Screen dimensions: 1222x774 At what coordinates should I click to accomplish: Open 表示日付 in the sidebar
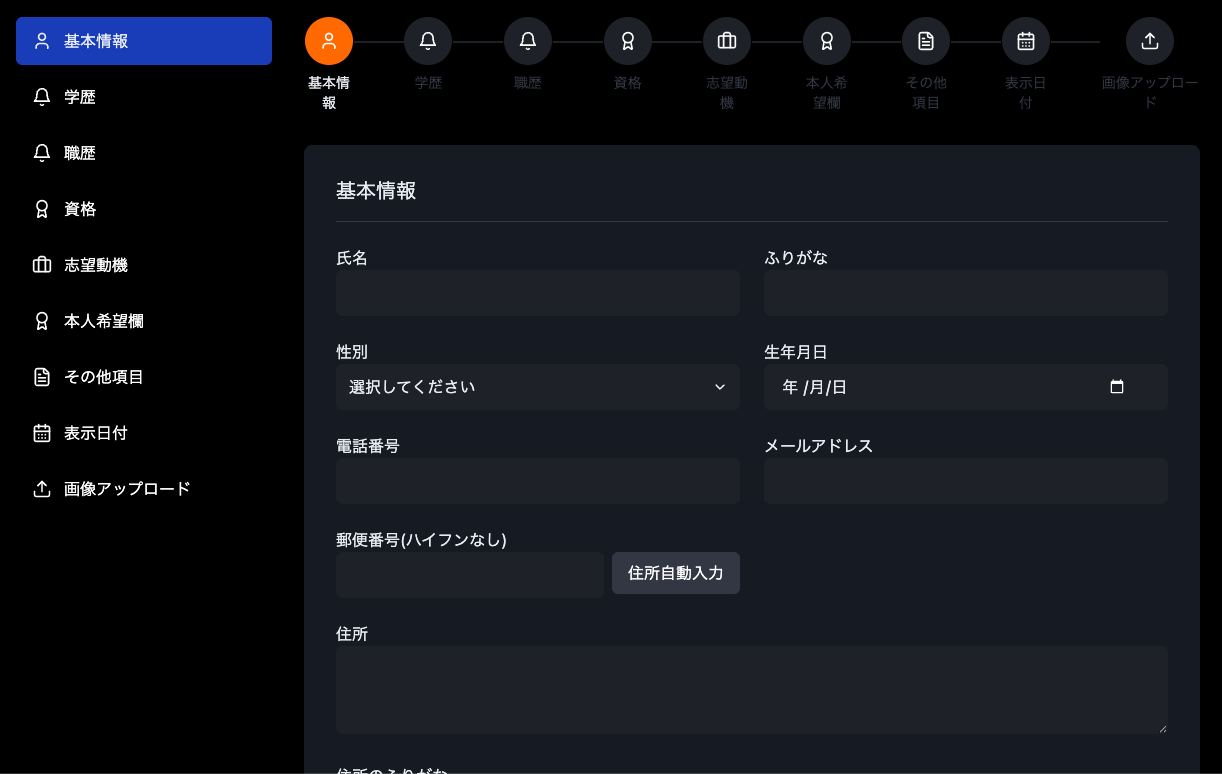[144, 433]
